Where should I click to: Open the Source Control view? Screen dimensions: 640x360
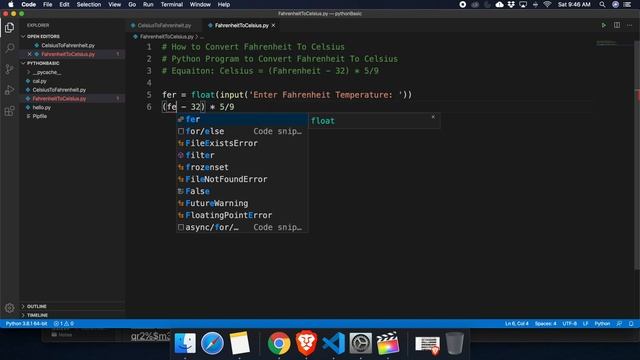click(9, 69)
